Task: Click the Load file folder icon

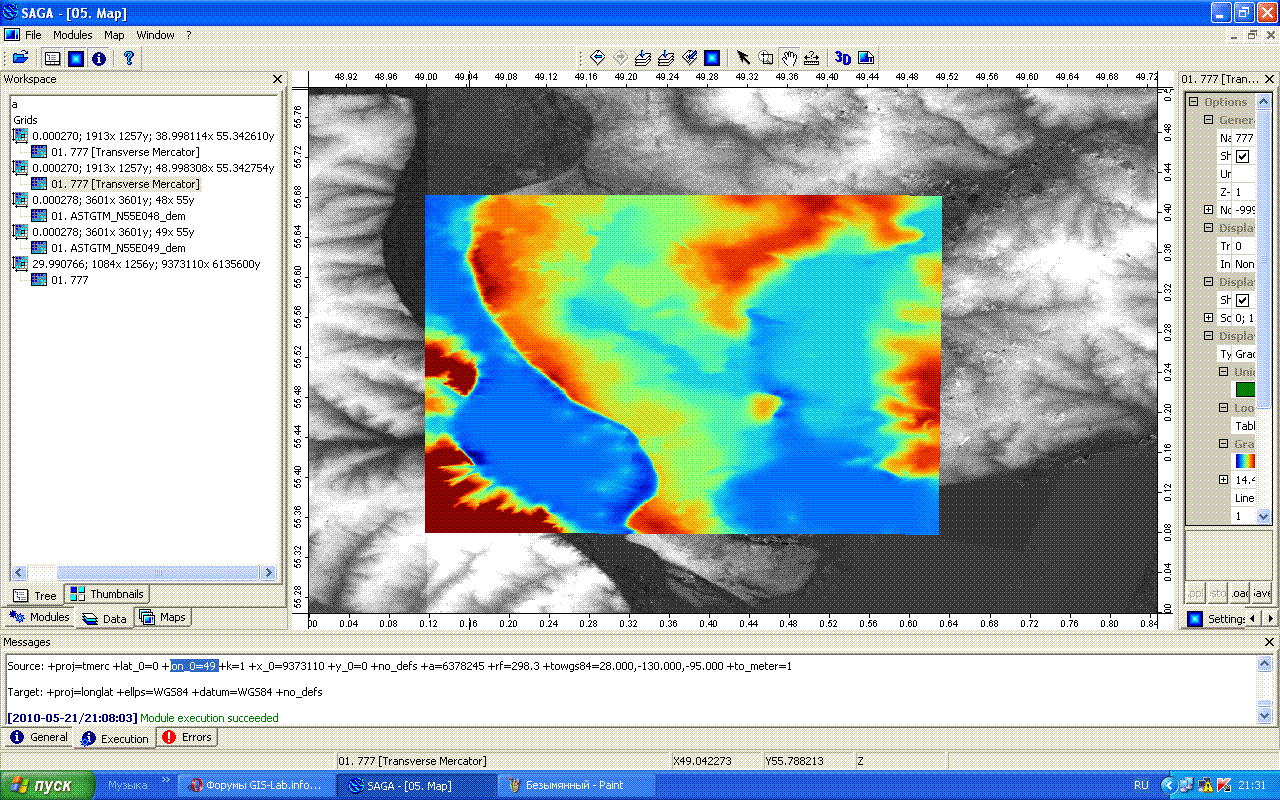Action: [x=20, y=58]
